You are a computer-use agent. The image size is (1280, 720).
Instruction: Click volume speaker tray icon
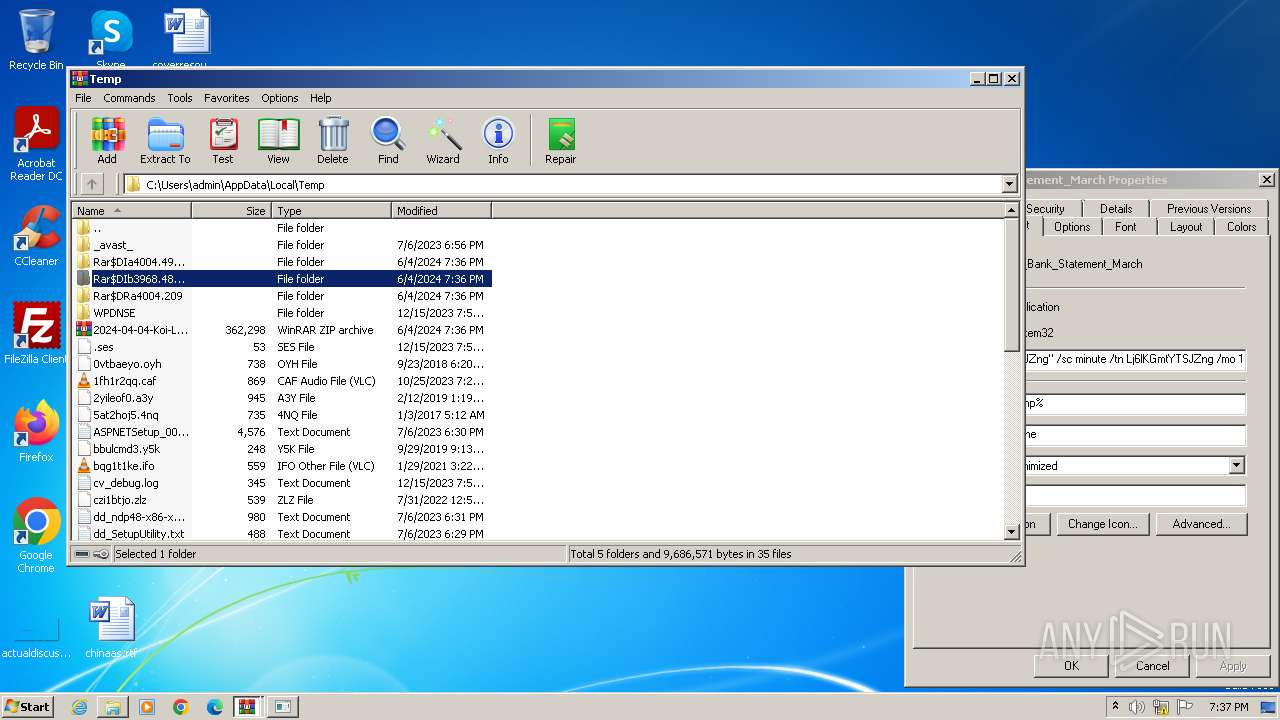pos(1137,707)
